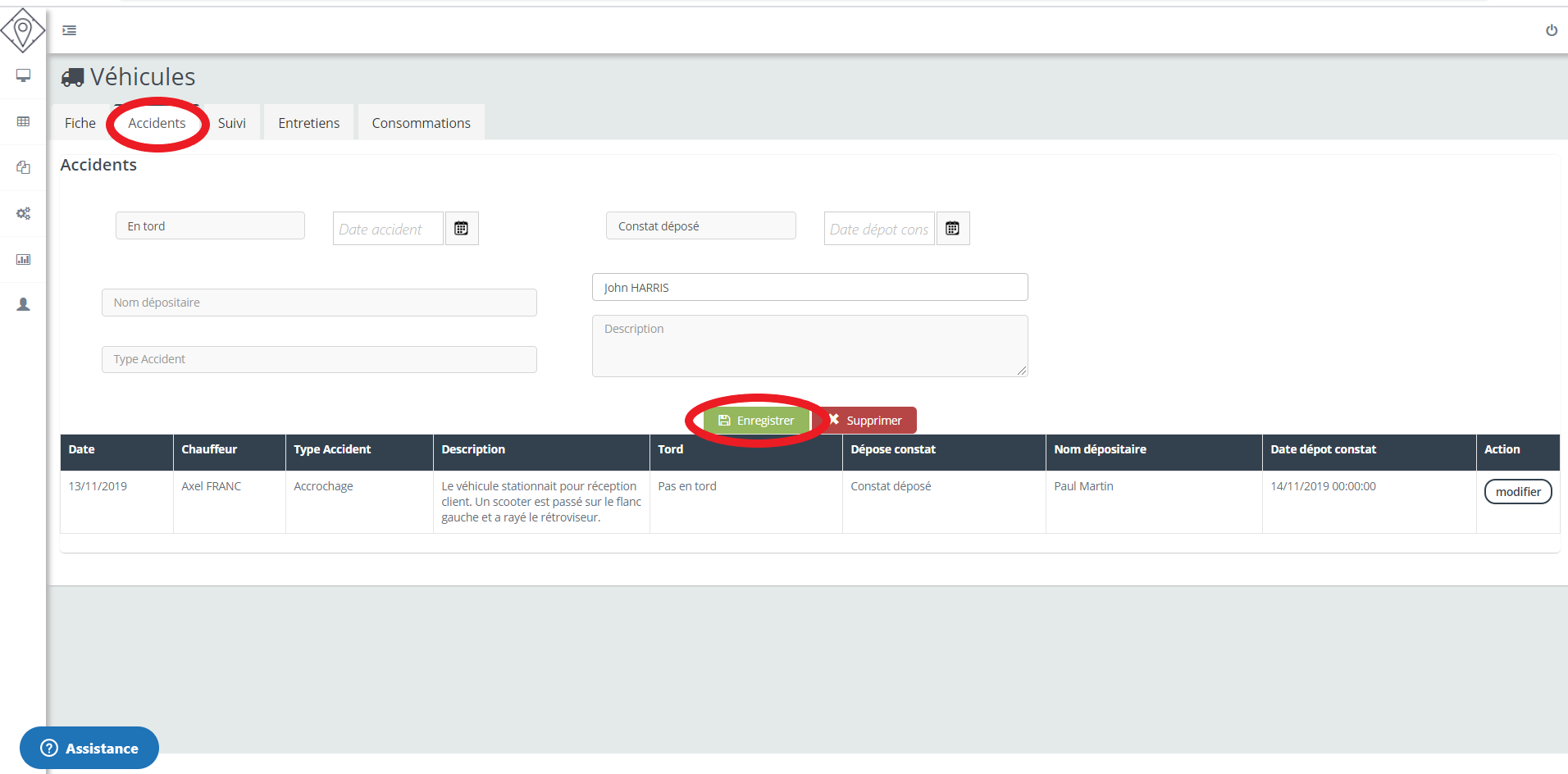Expand the 'Constat déposé' dropdown
The height and width of the screenshot is (774, 1568).
tap(700, 226)
